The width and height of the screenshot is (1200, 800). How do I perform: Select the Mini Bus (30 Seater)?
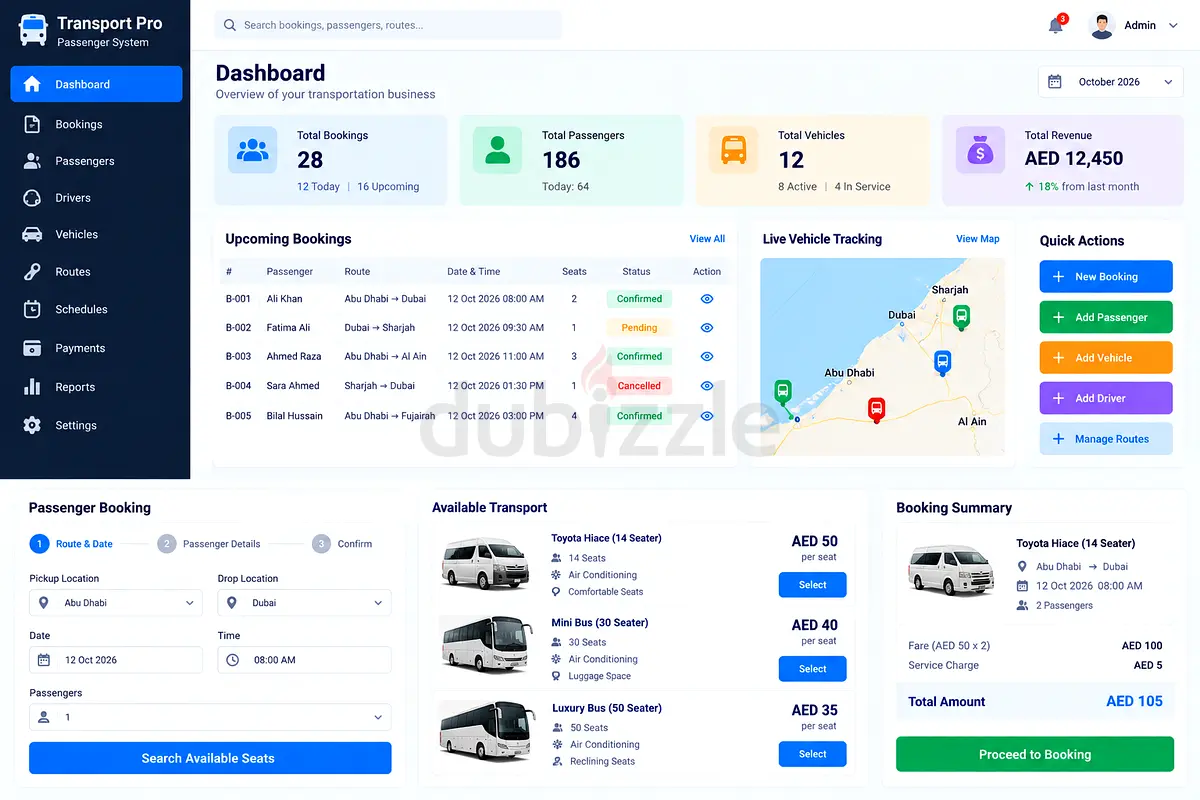pos(812,669)
